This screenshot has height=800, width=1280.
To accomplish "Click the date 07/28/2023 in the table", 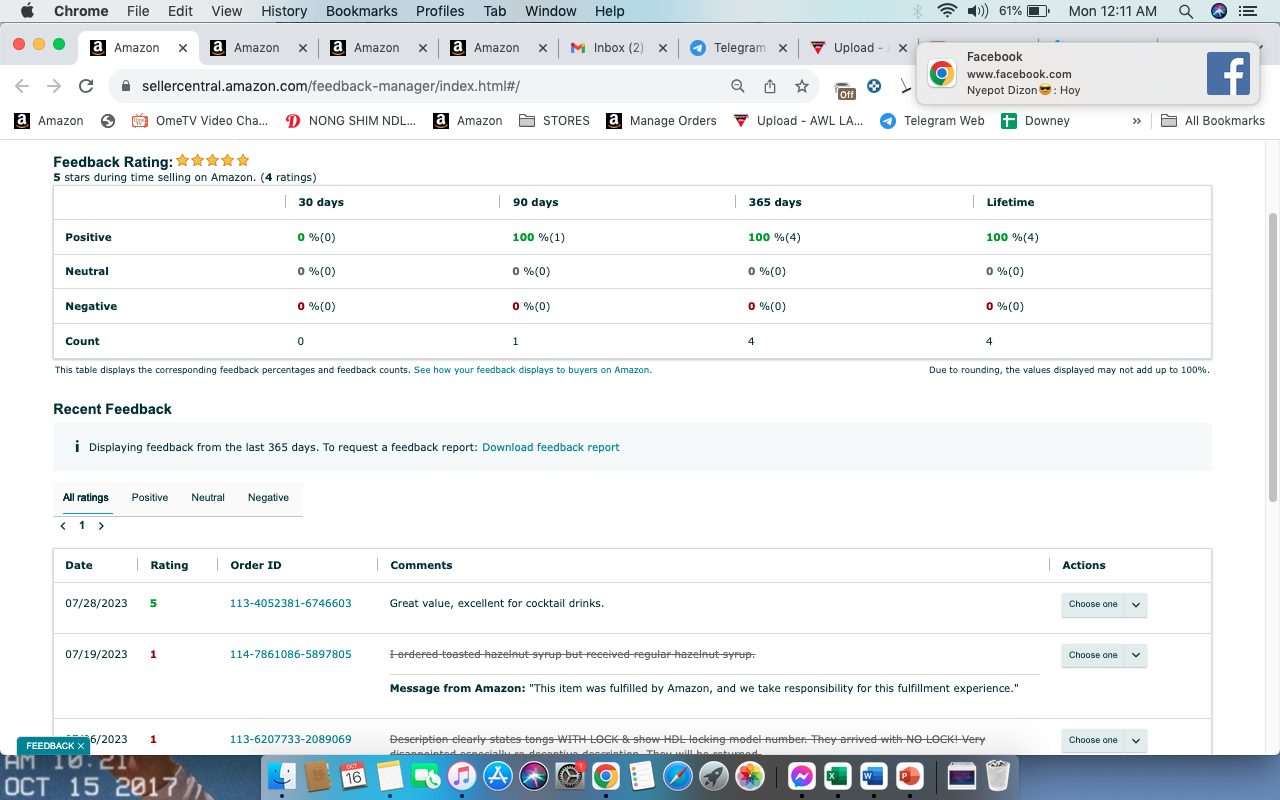I will [x=97, y=604].
